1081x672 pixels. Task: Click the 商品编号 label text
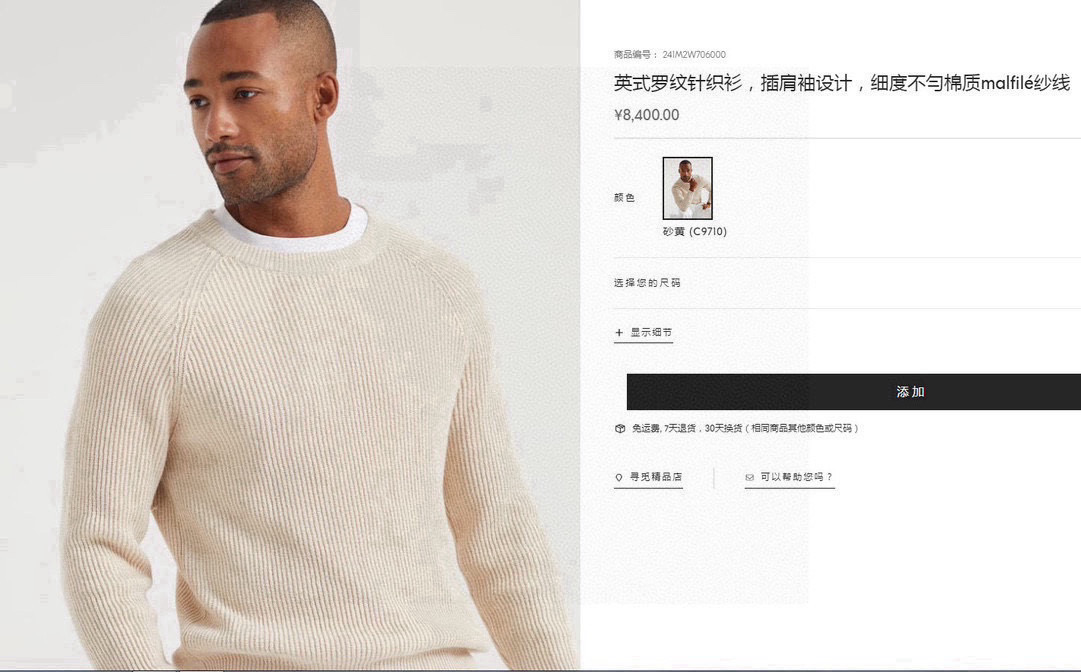pyautogui.click(x=635, y=54)
